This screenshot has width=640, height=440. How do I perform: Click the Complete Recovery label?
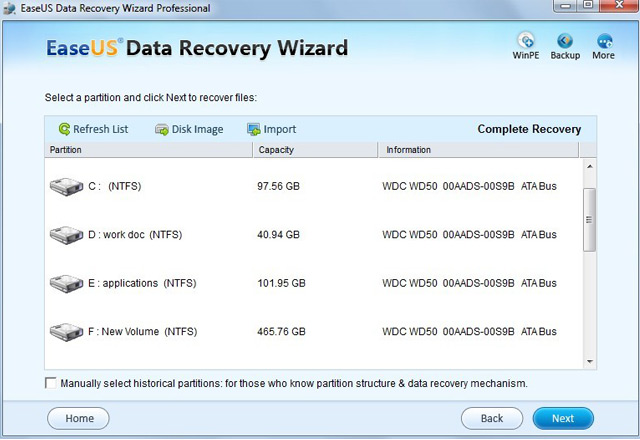529,129
